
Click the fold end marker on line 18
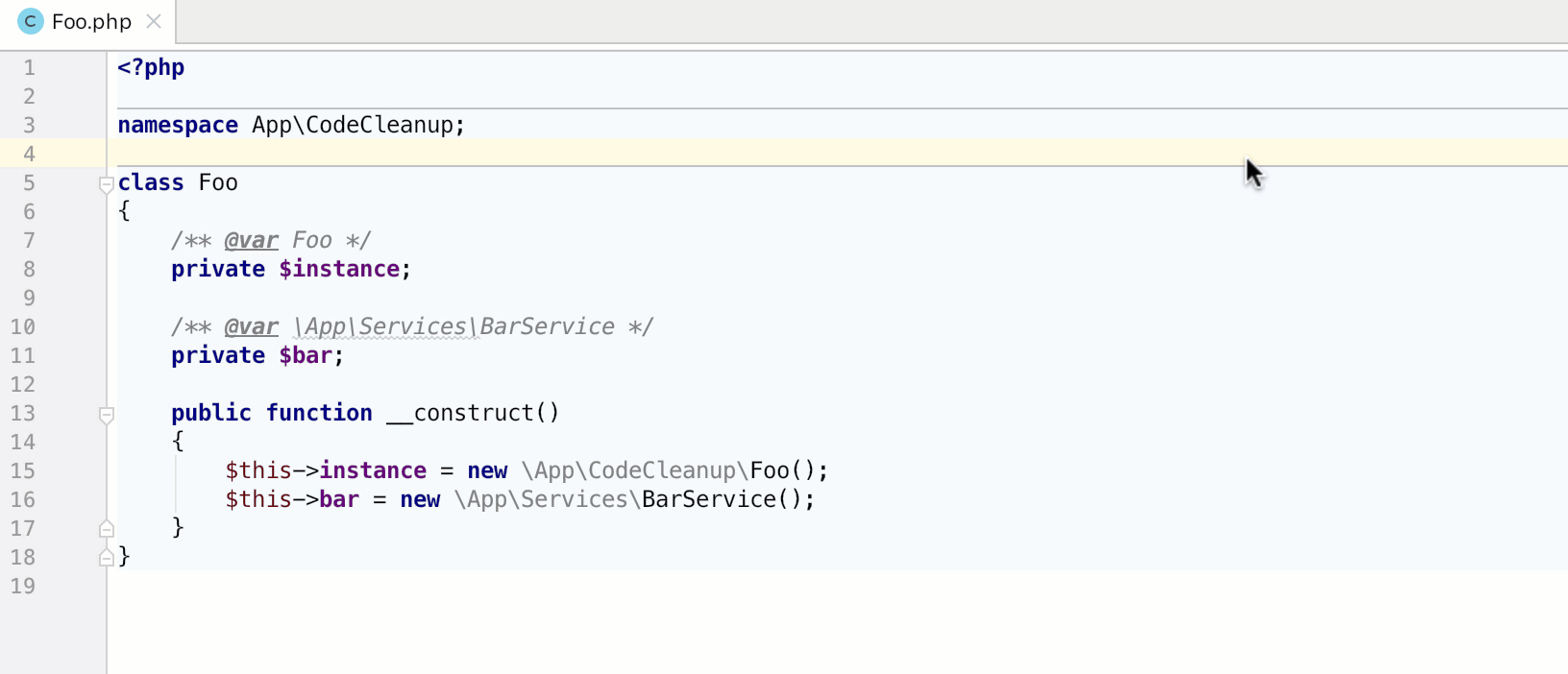(x=107, y=558)
